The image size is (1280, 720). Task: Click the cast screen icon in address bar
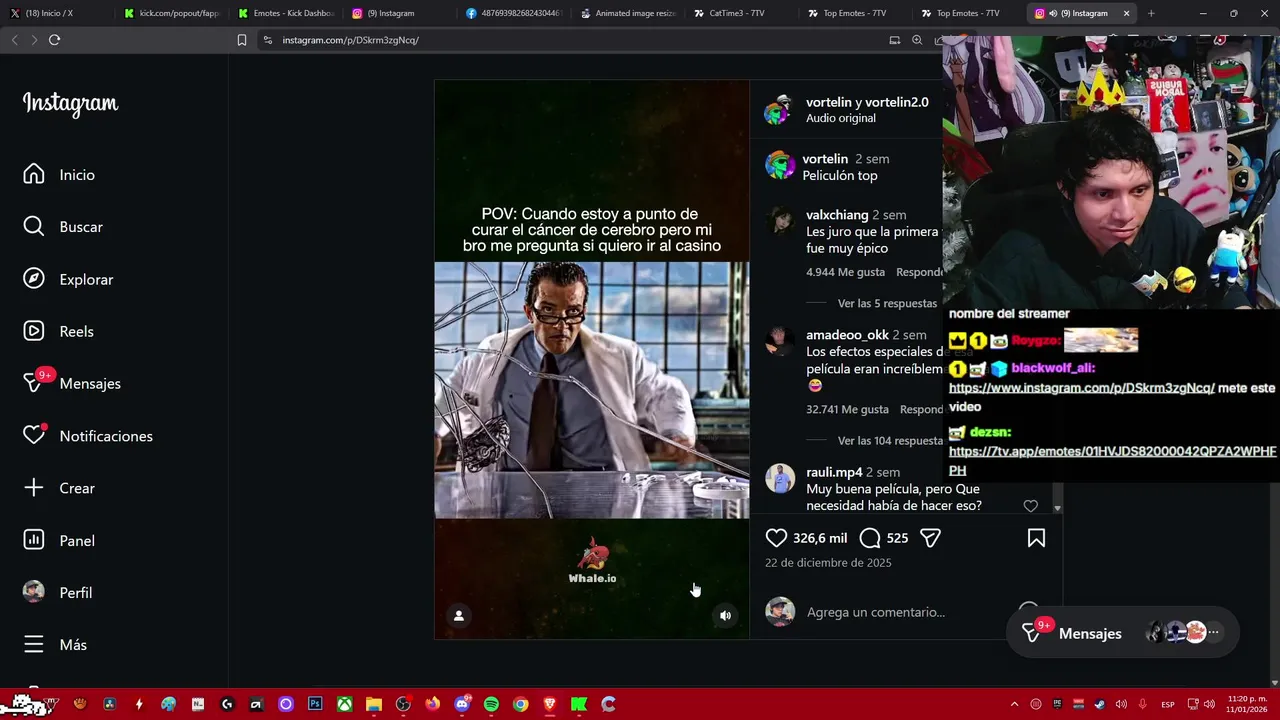point(895,40)
